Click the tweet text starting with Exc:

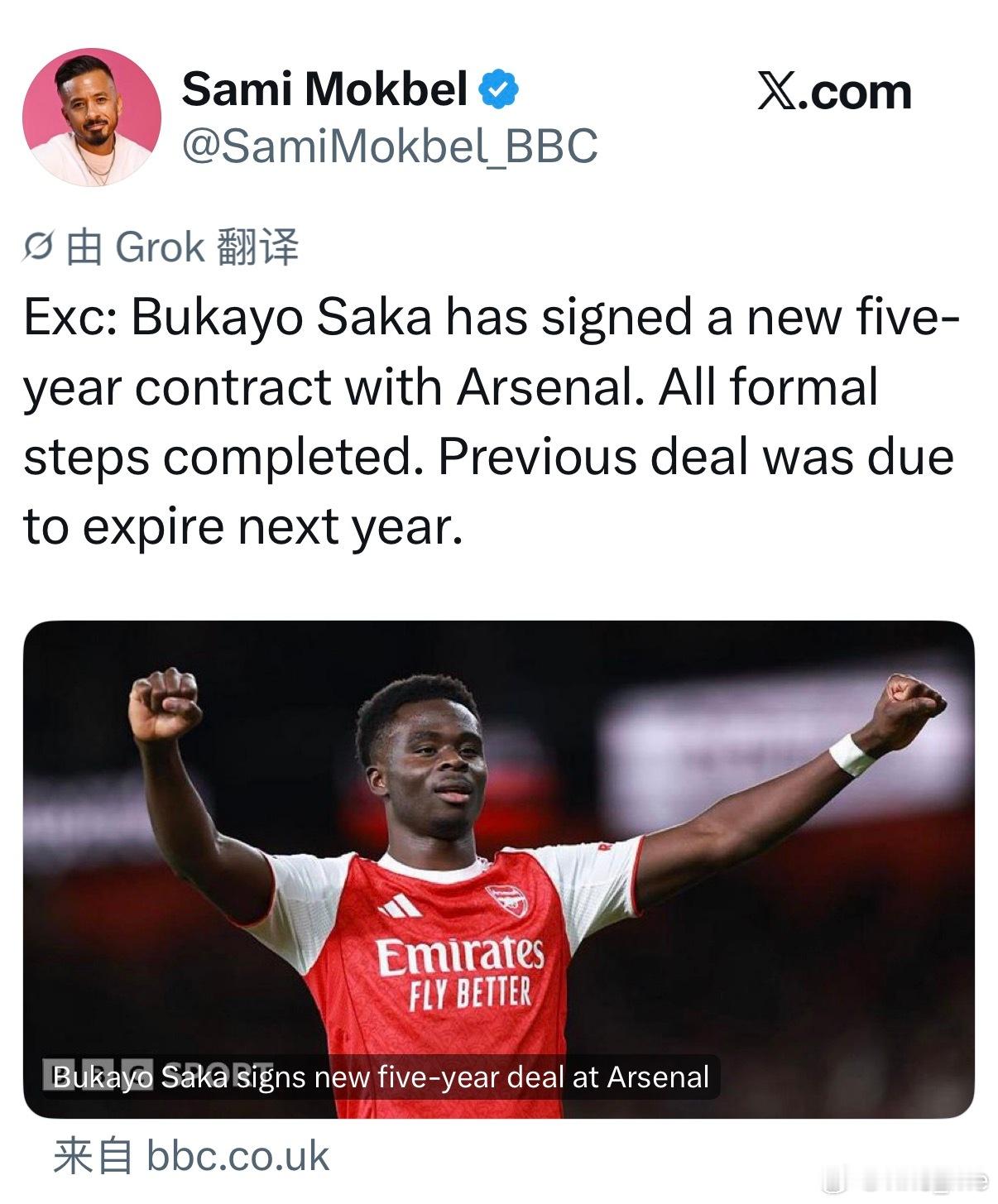[488, 422]
